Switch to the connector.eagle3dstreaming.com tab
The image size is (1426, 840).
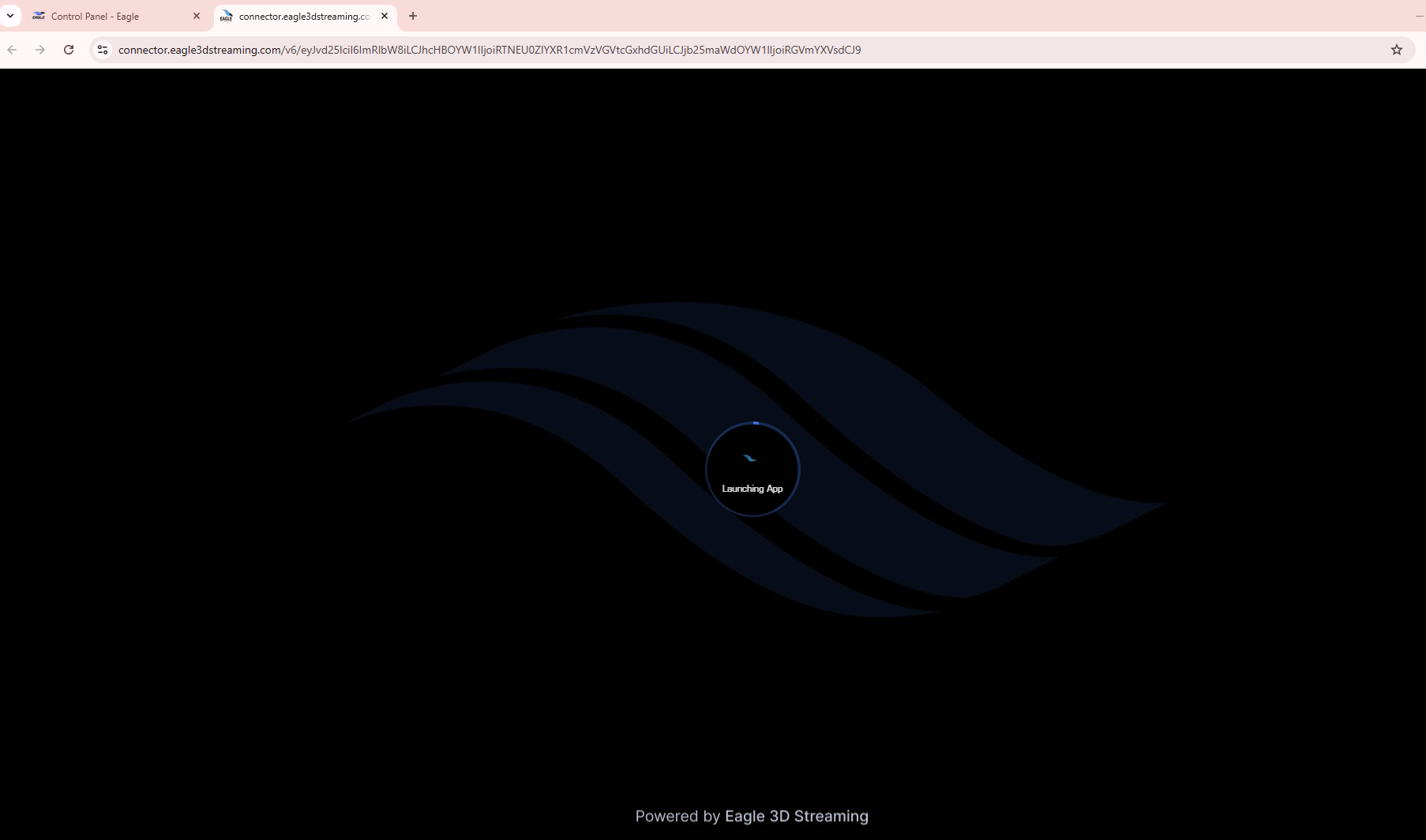click(x=300, y=16)
